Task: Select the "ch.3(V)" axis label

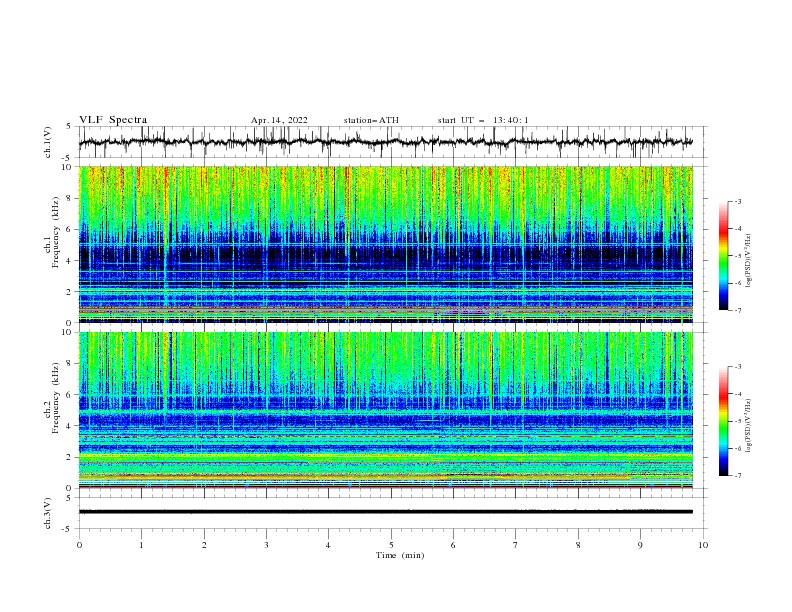Action: click(x=48, y=513)
